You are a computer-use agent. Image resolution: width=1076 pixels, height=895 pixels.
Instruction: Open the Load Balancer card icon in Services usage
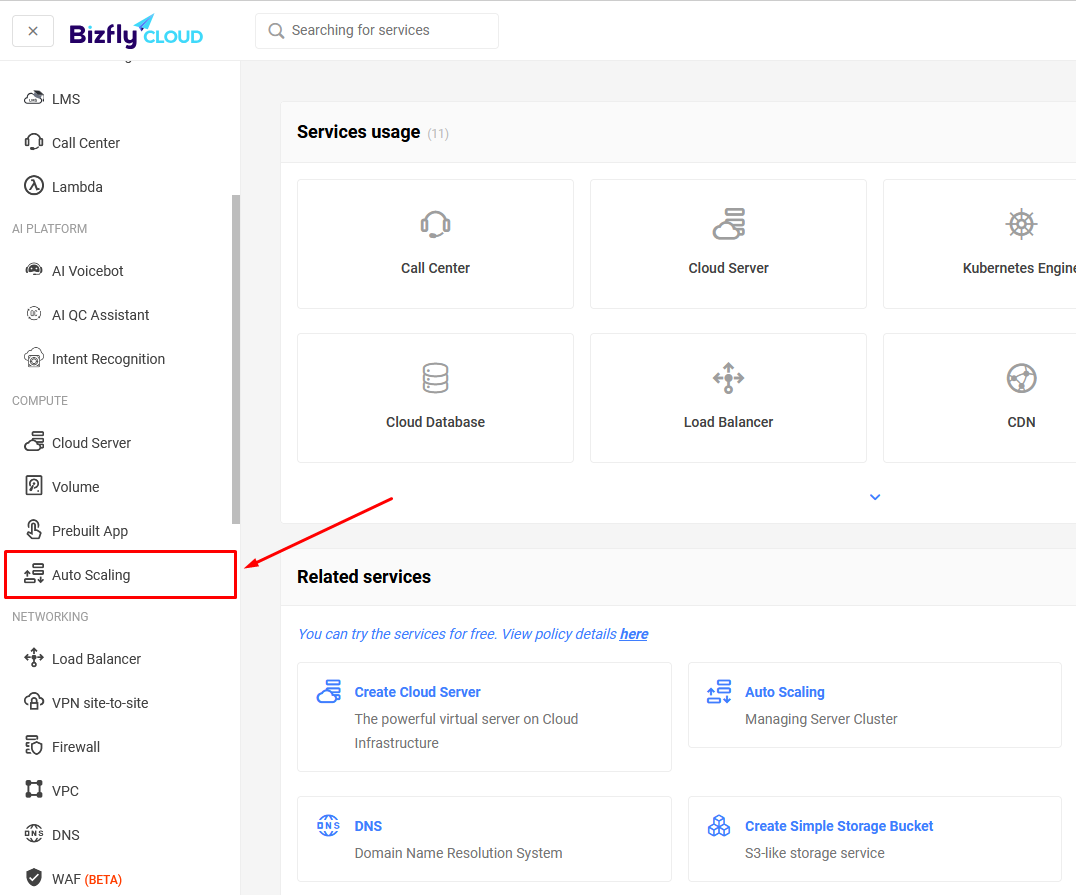(729, 378)
